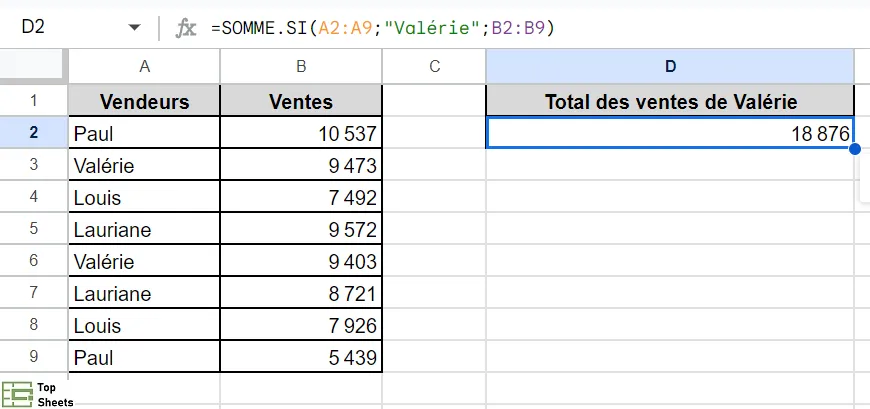Select the Paul cell in row 9
The width and height of the screenshot is (870, 409).
[x=144, y=357]
